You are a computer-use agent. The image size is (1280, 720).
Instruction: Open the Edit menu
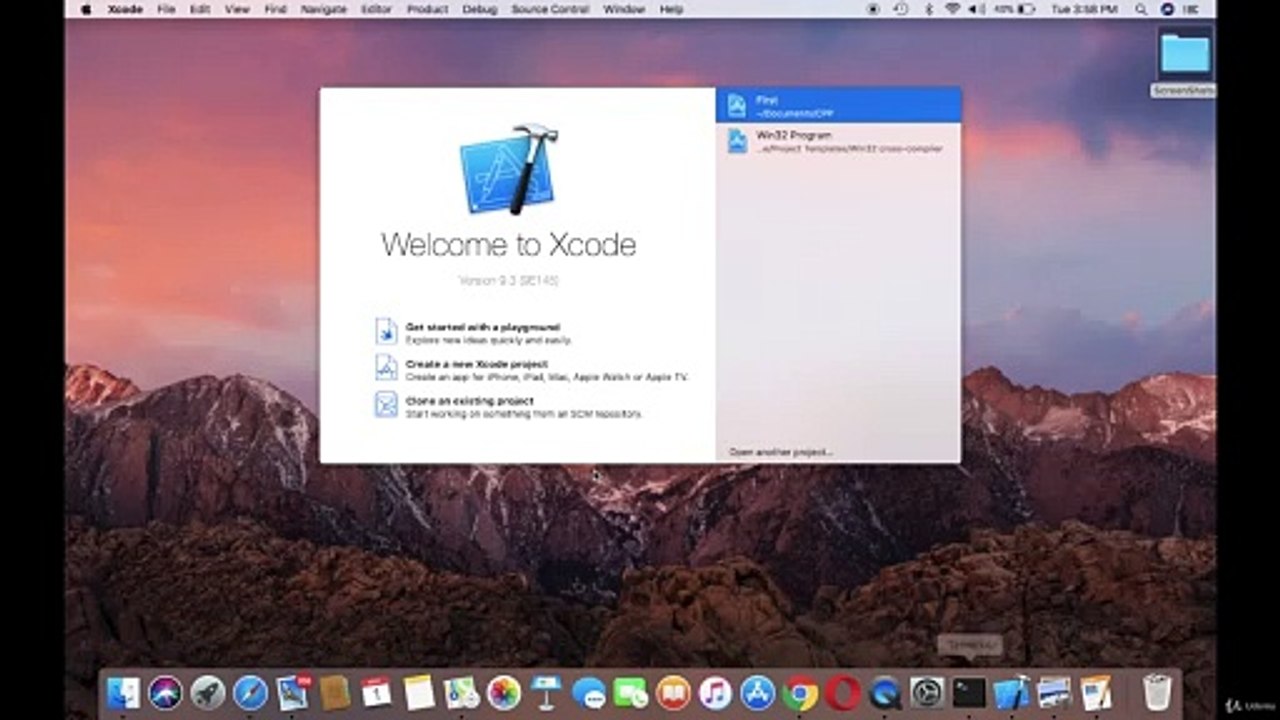[199, 9]
